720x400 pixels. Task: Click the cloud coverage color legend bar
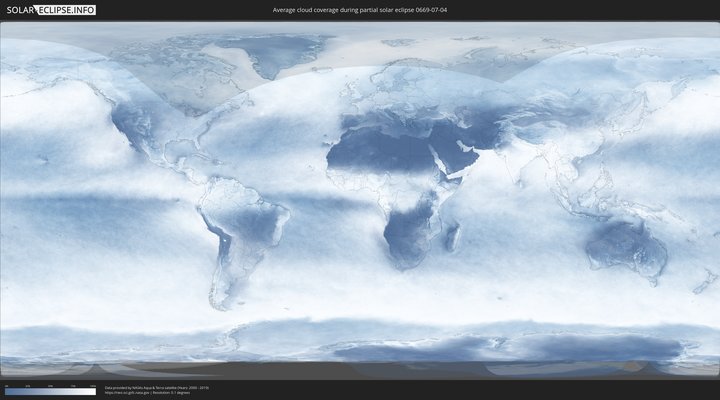click(x=50, y=391)
